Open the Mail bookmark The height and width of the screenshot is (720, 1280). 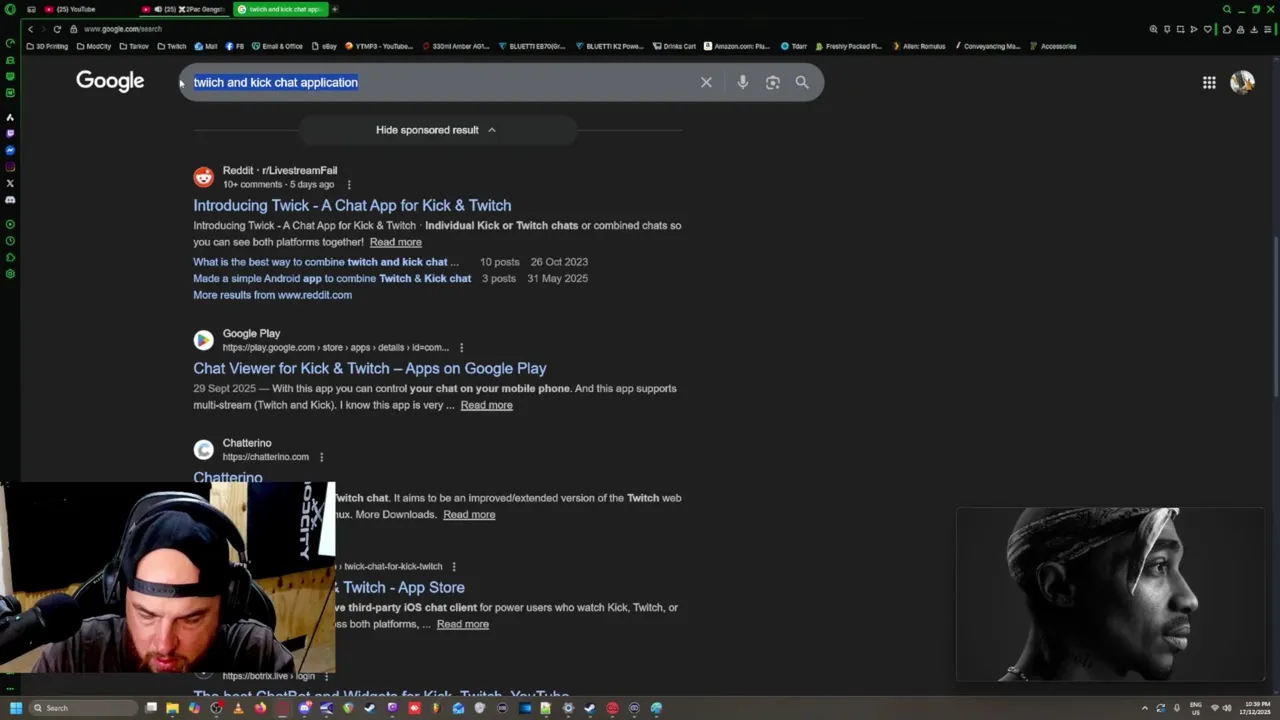point(206,46)
